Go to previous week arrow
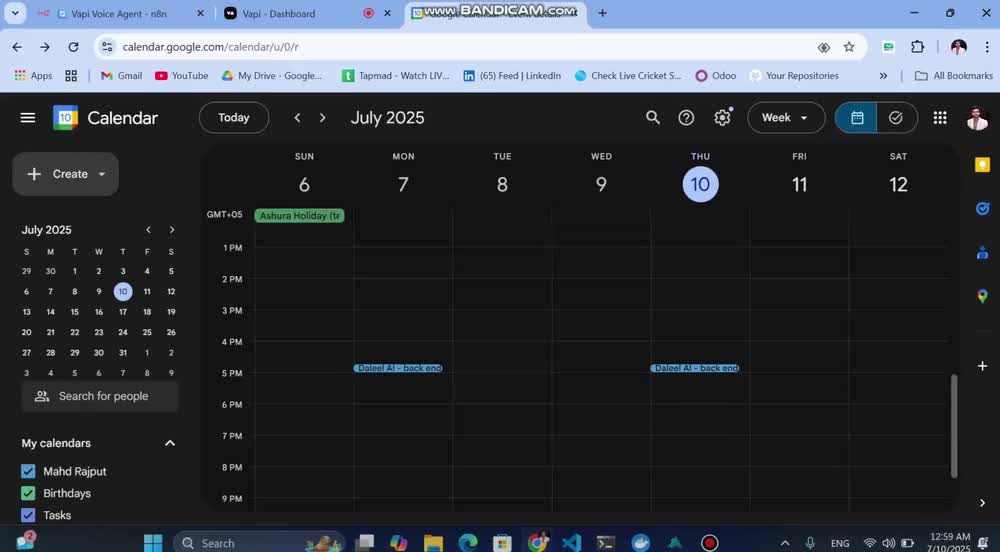Screen dimensions: 1000x552 297,118
